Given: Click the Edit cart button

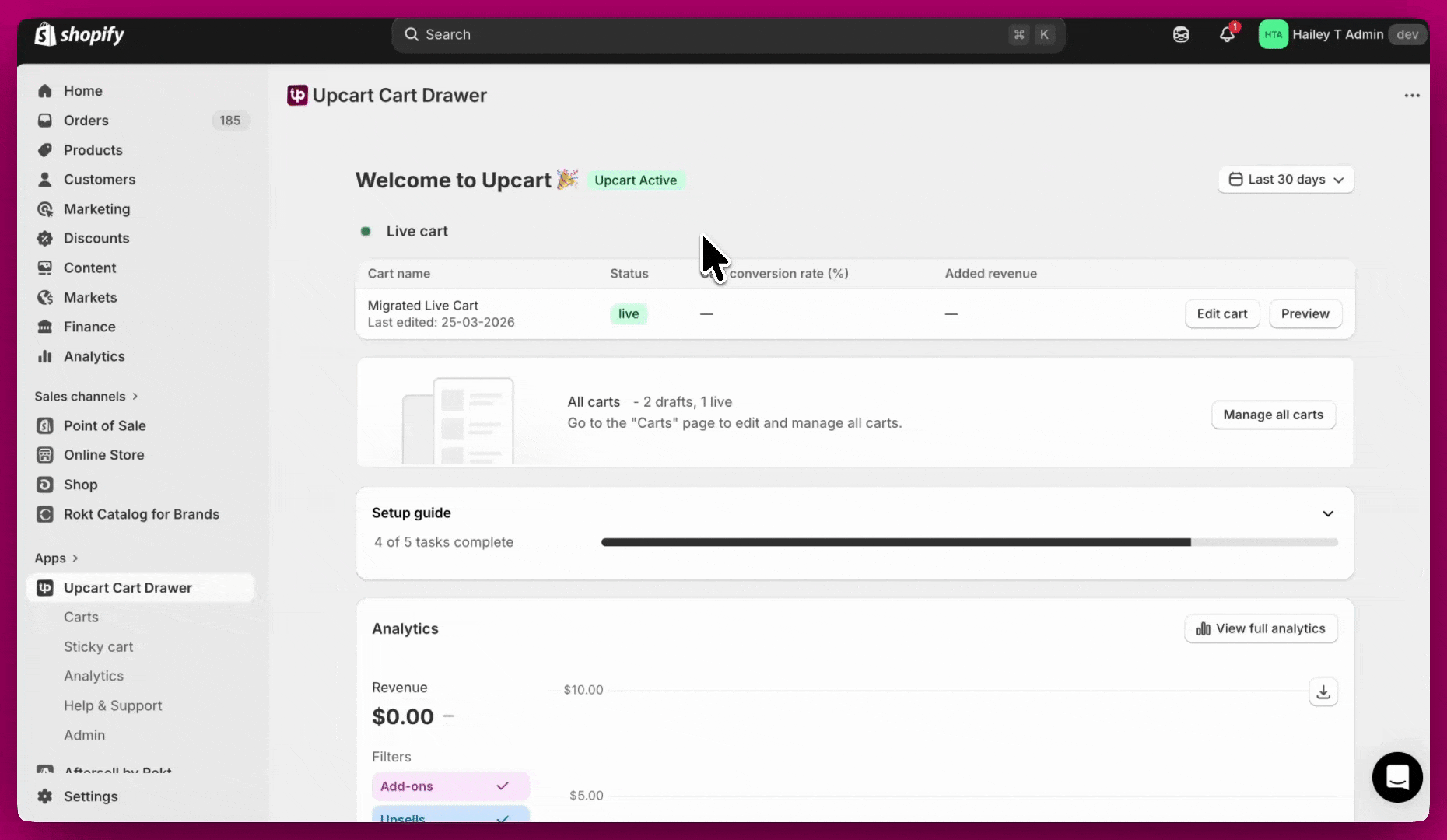Looking at the screenshot, I should (1222, 314).
